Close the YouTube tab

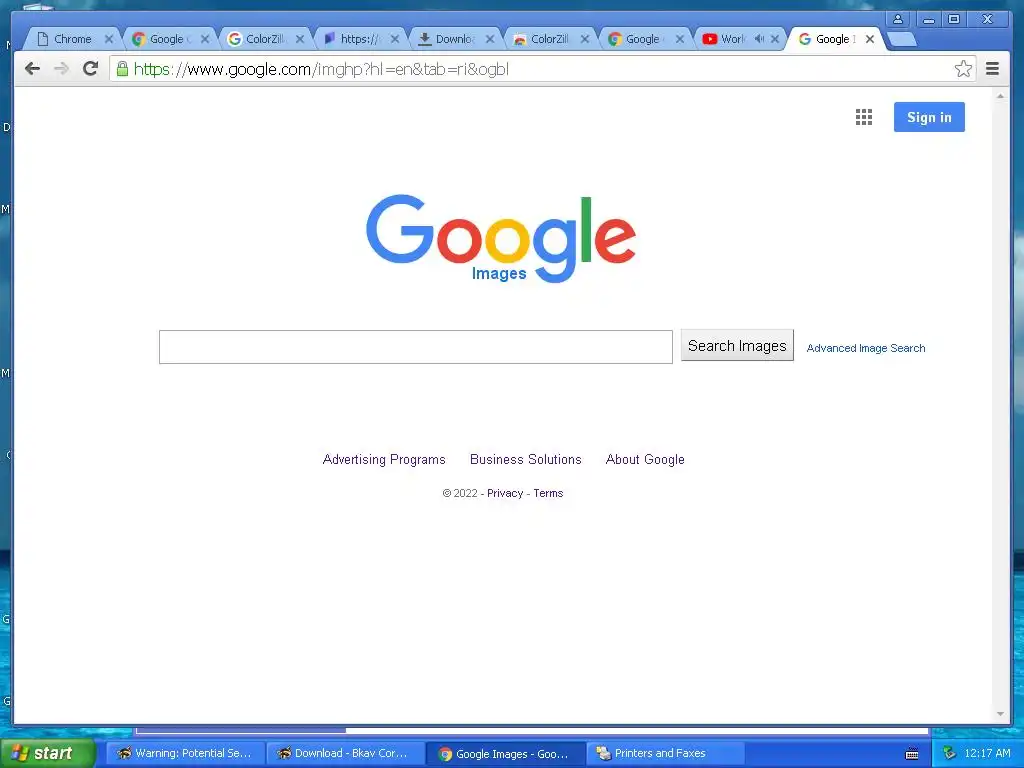click(775, 39)
